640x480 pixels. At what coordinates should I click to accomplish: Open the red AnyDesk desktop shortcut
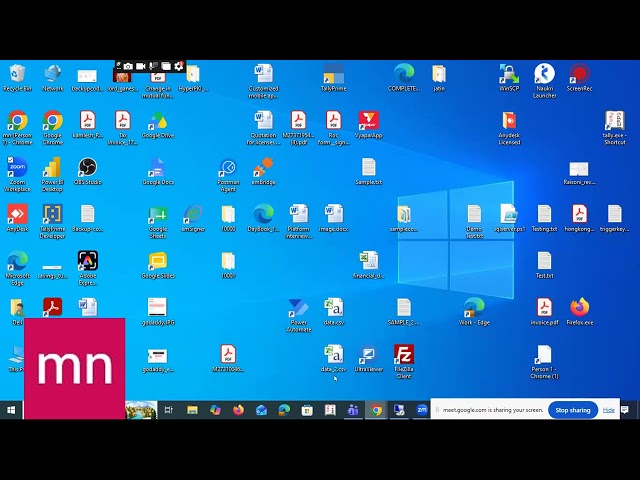tap(17, 218)
